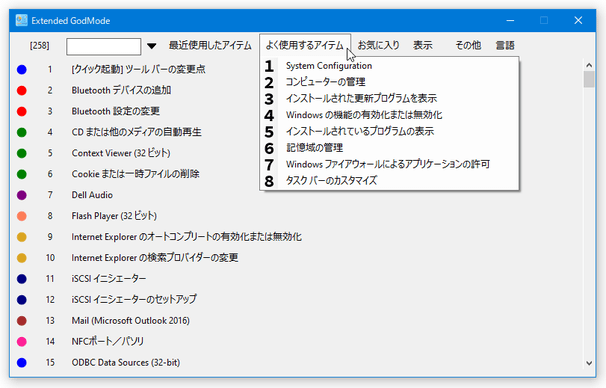Click the purple dot beside Dell Audio
The image size is (606, 388).
click(22, 195)
